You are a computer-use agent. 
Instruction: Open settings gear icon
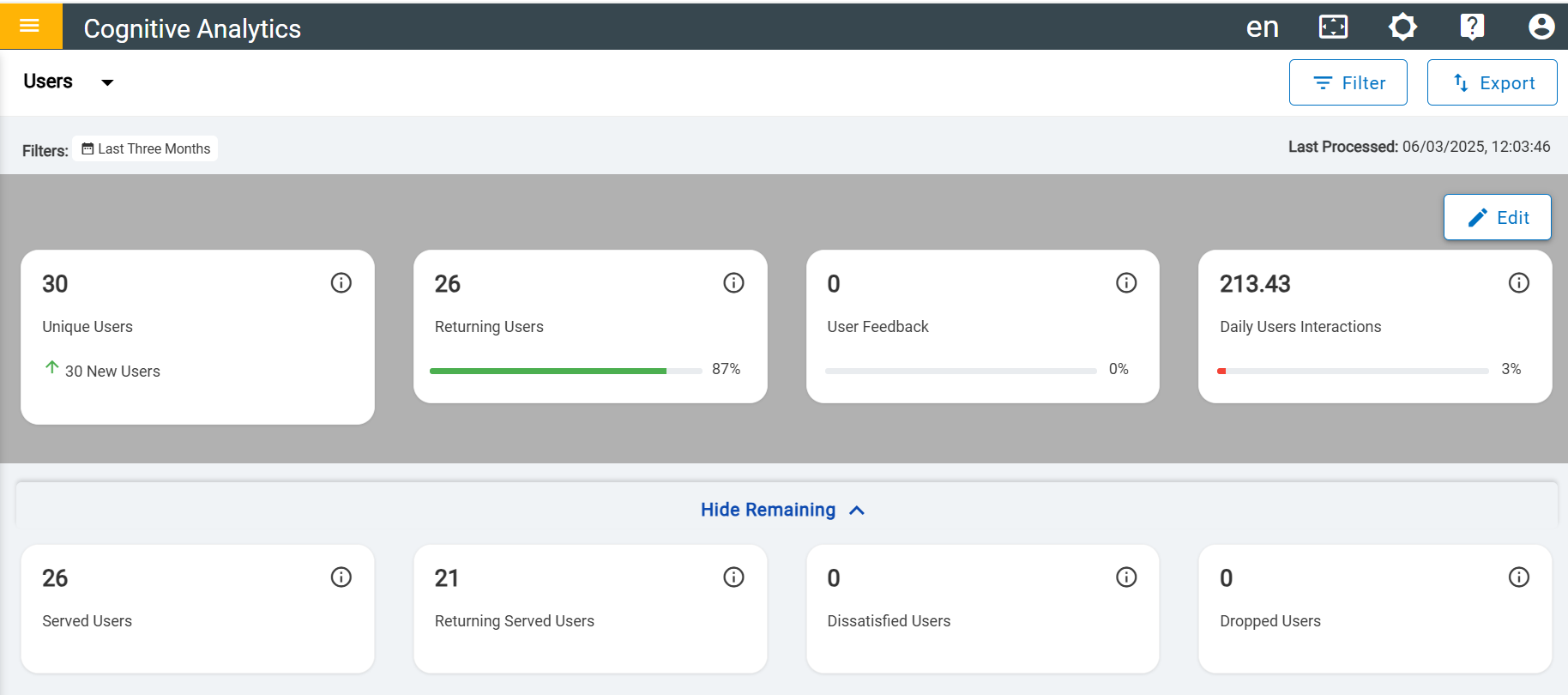1402,27
